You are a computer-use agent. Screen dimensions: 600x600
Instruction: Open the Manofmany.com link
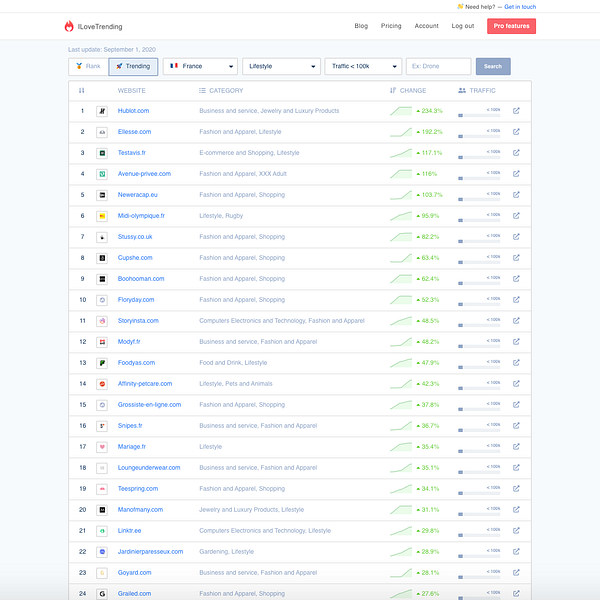(140, 510)
